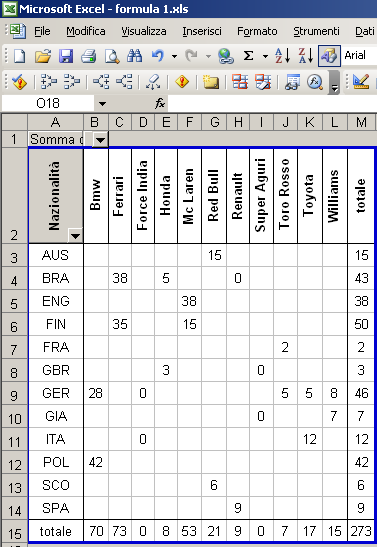
Task: Print the spreadsheet
Action: click(x=89, y=56)
